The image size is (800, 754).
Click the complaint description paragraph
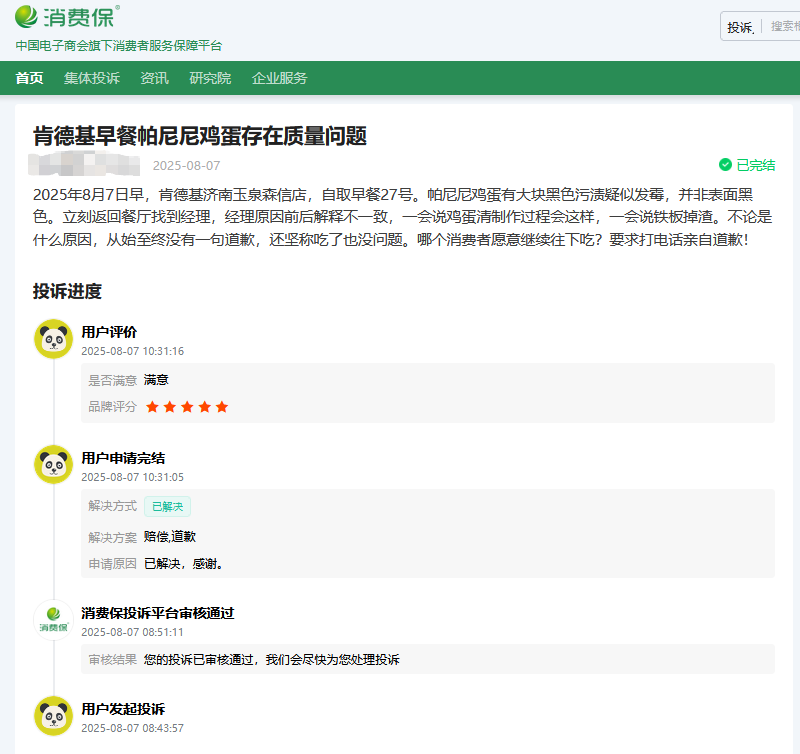click(403, 217)
